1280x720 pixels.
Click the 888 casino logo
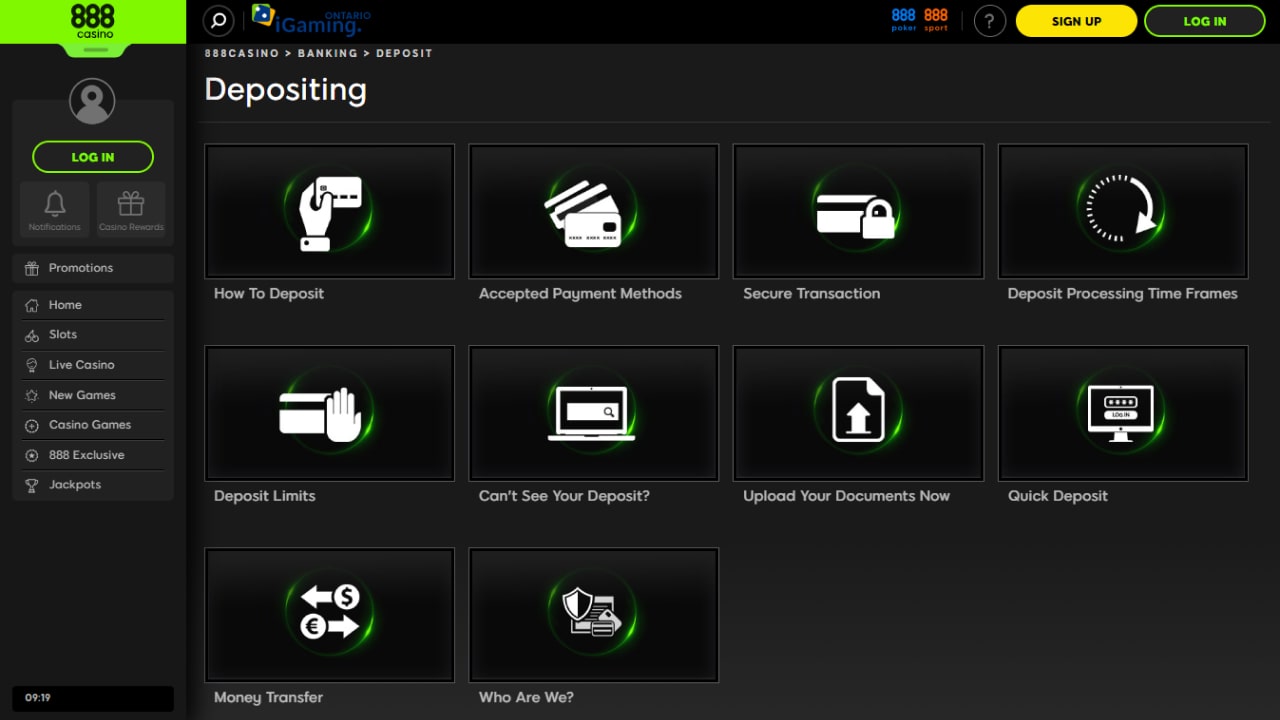coord(93,20)
